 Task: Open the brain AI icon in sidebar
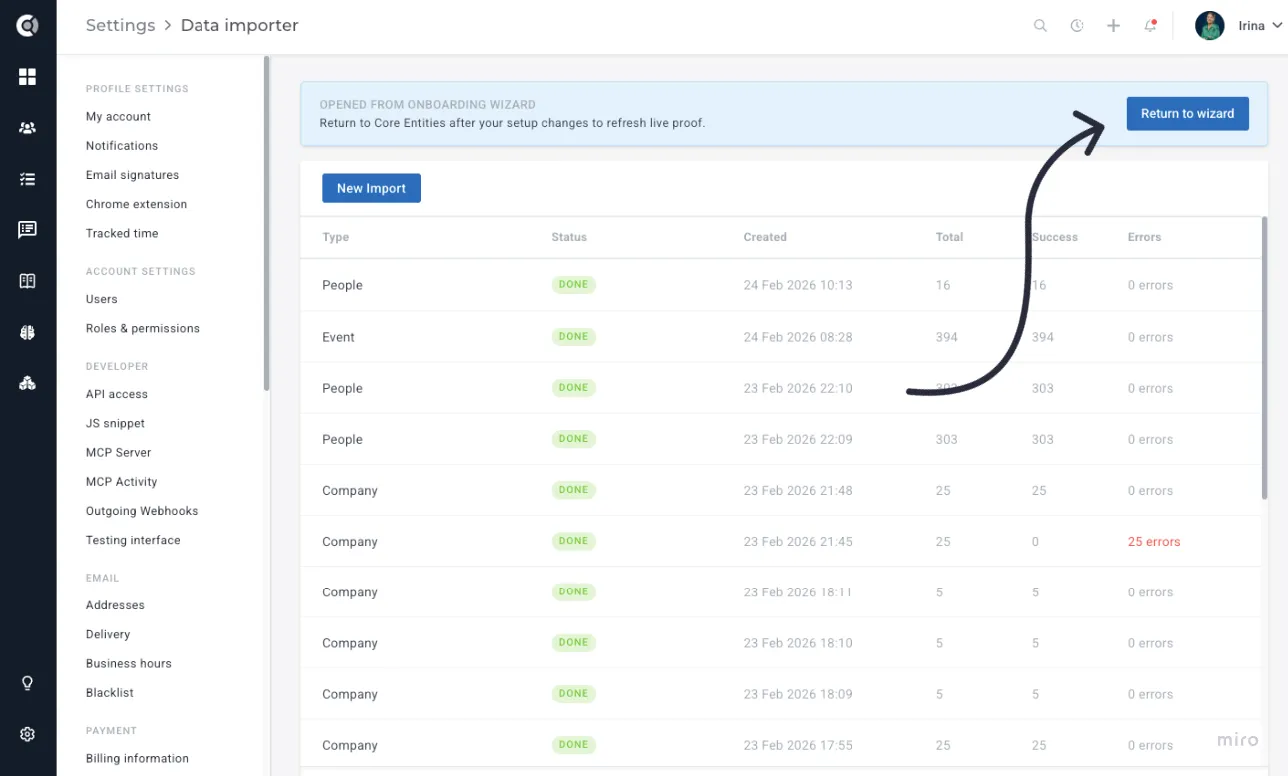pyautogui.click(x=27, y=332)
